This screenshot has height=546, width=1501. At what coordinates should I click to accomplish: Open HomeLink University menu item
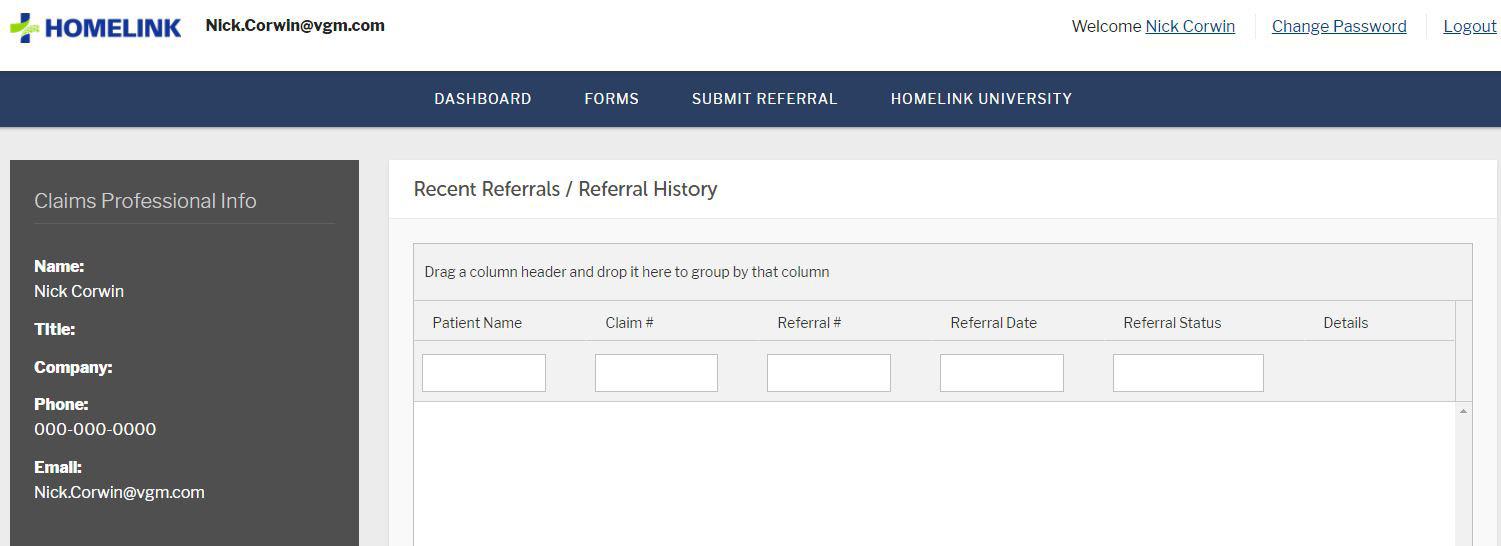click(980, 99)
